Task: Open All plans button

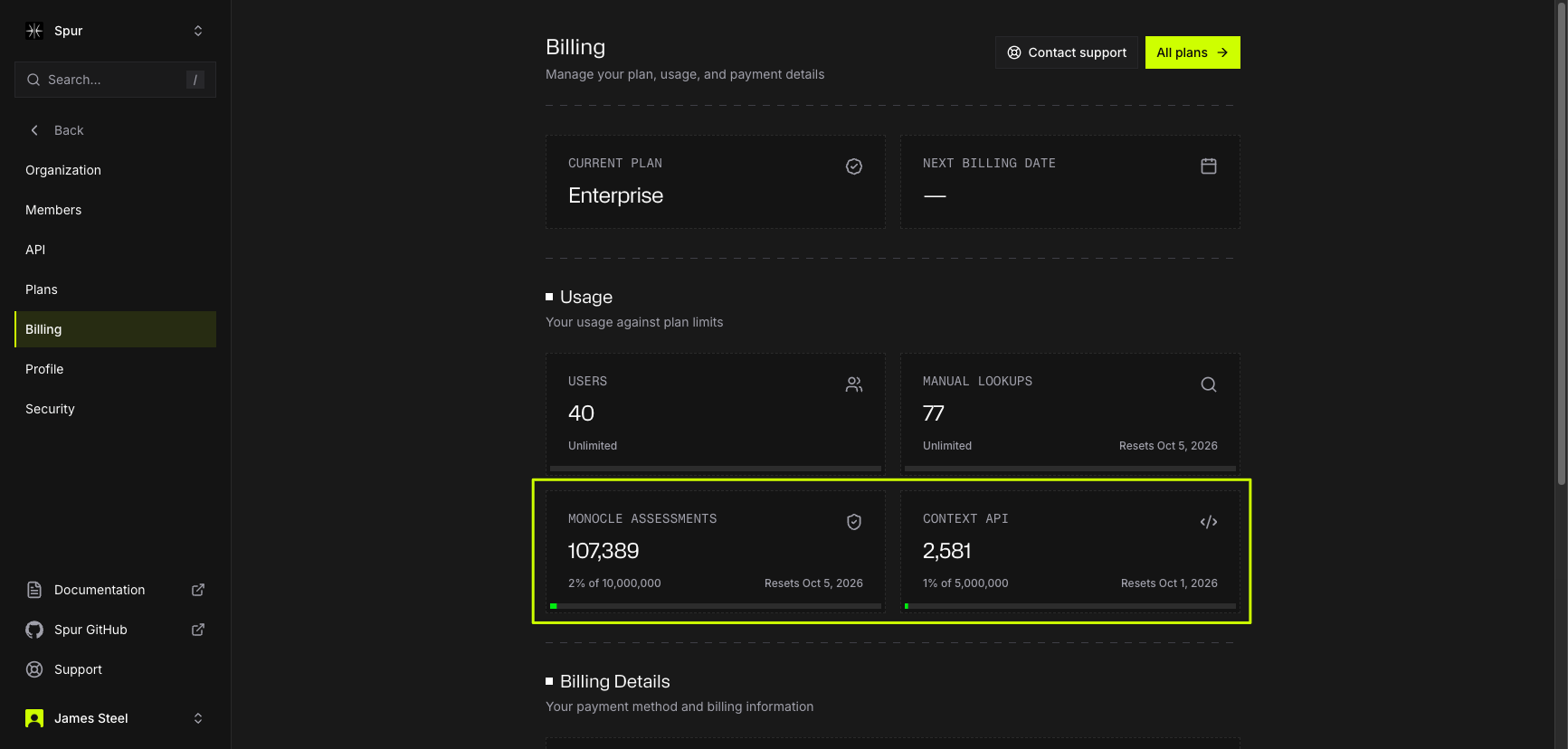Action: [x=1193, y=52]
